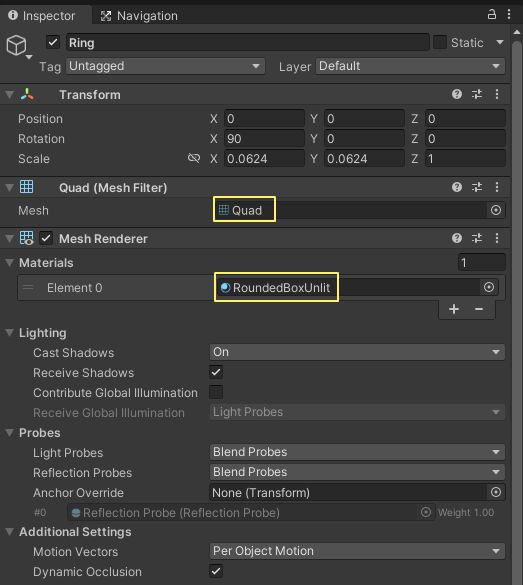Collapse the Materials foldout

click(10, 263)
